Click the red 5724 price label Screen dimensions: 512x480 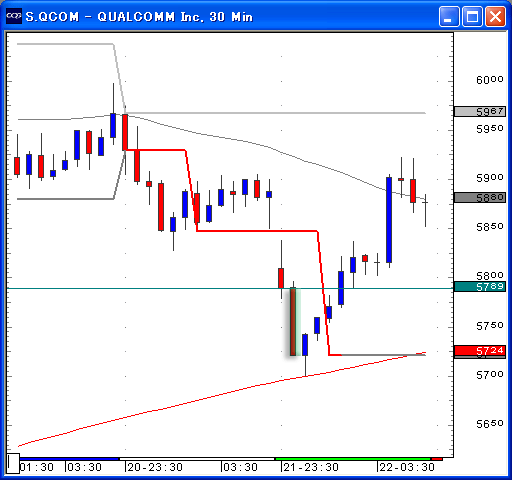pyautogui.click(x=480, y=350)
